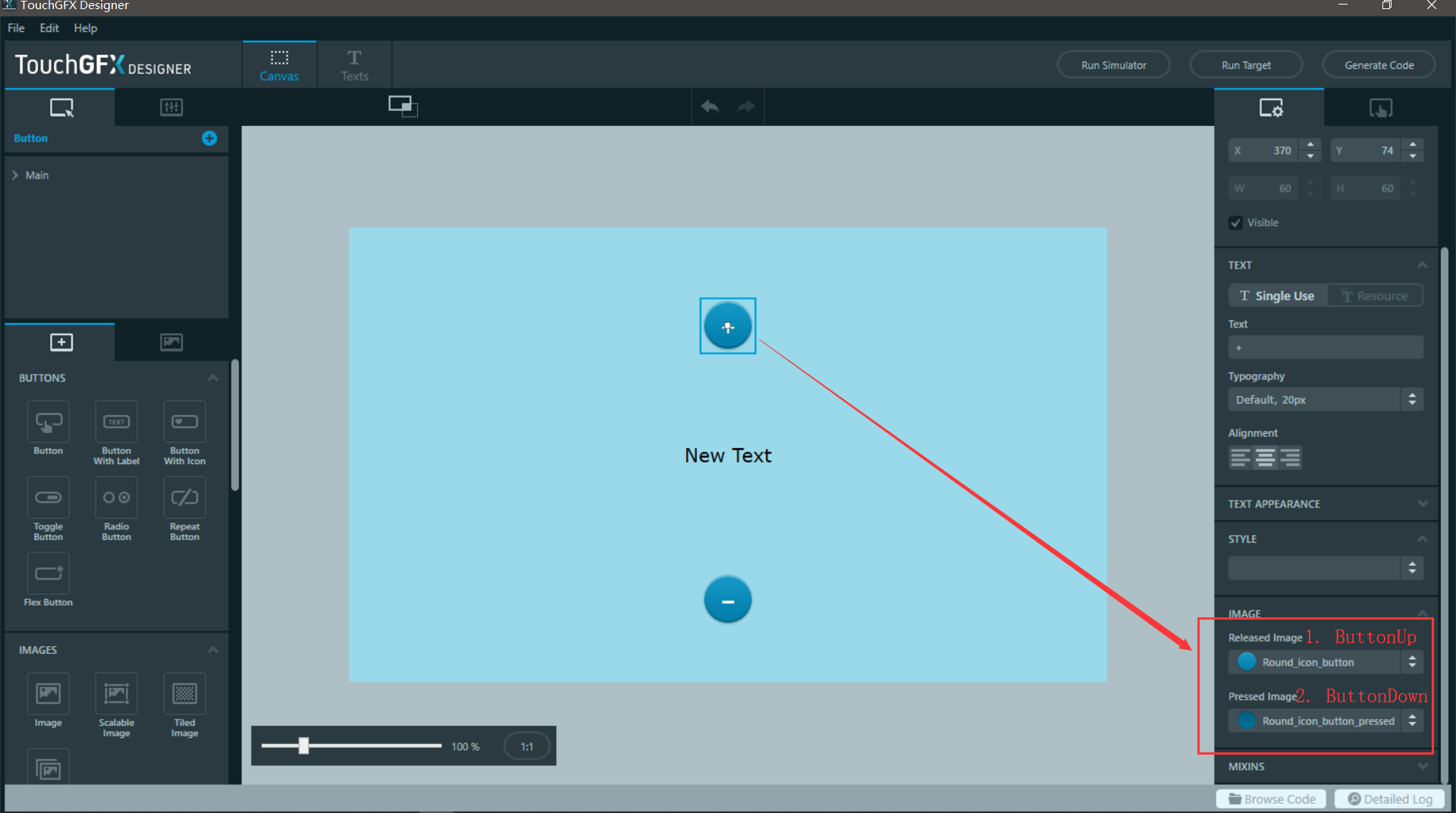Increase the X value with up stepper
This screenshot has height=813, width=1456.
(1310, 145)
